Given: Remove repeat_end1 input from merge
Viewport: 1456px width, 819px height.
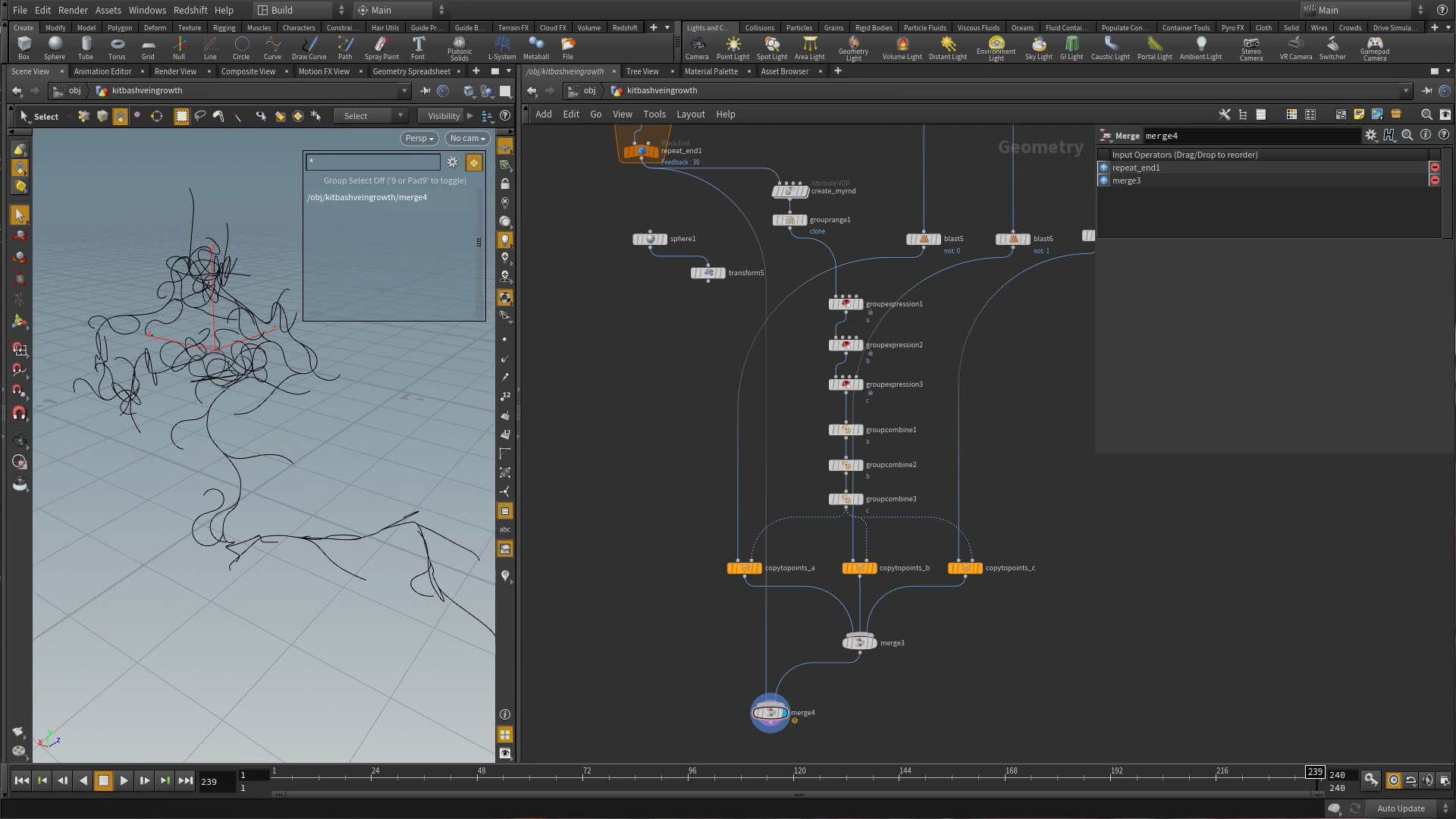Looking at the screenshot, I should point(1434,168).
